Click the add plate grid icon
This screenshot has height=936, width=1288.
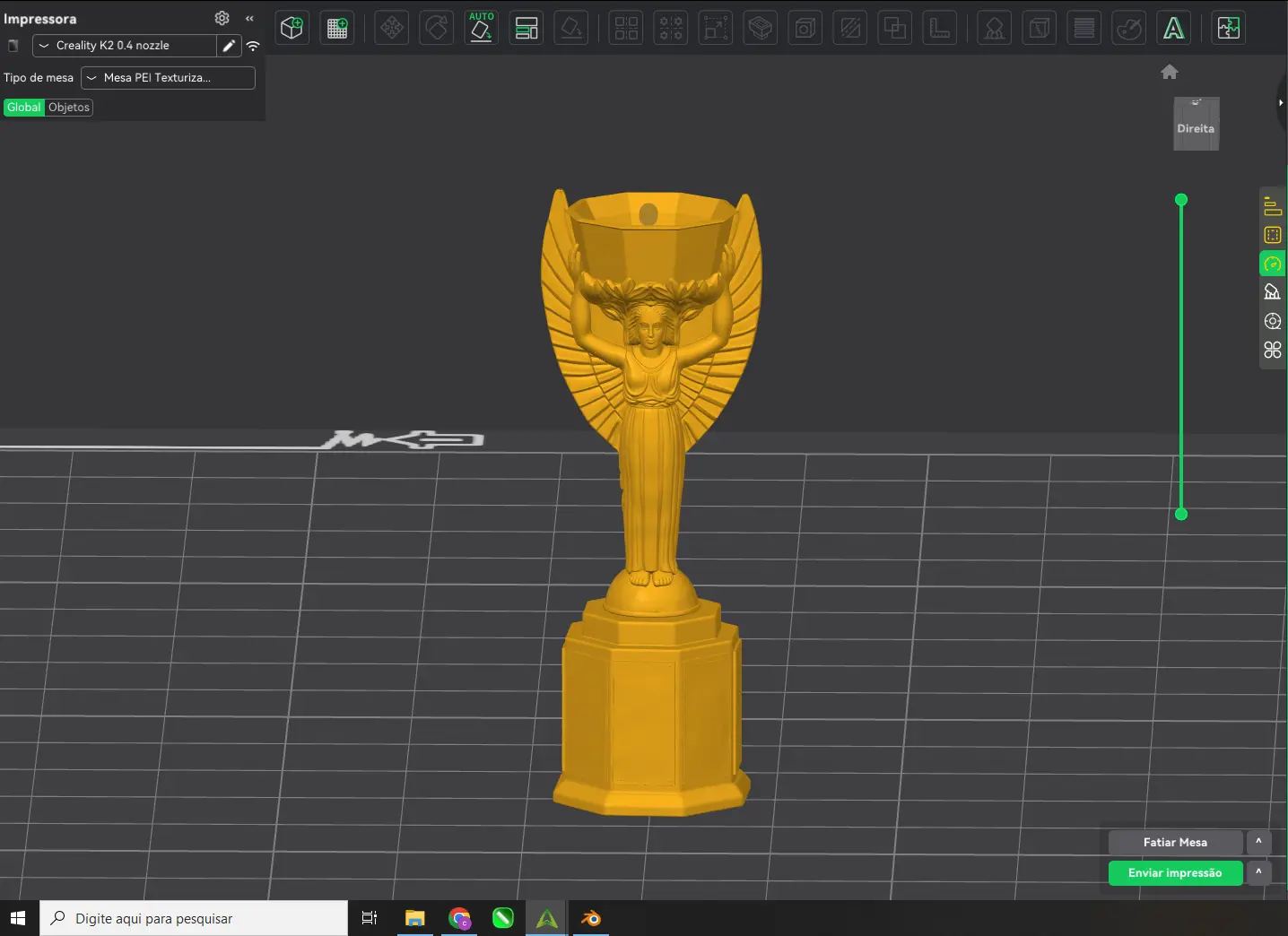tap(337, 28)
